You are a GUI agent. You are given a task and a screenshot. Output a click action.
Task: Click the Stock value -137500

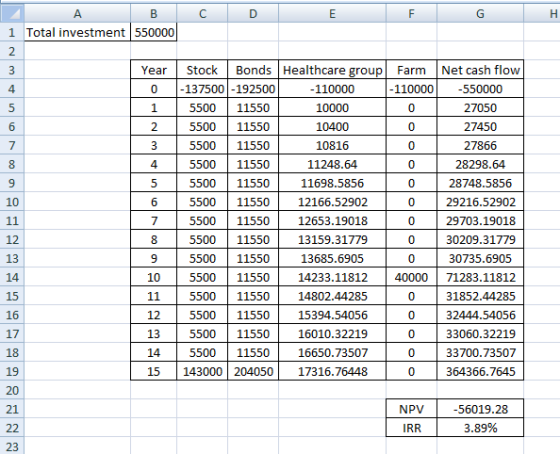pos(202,89)
